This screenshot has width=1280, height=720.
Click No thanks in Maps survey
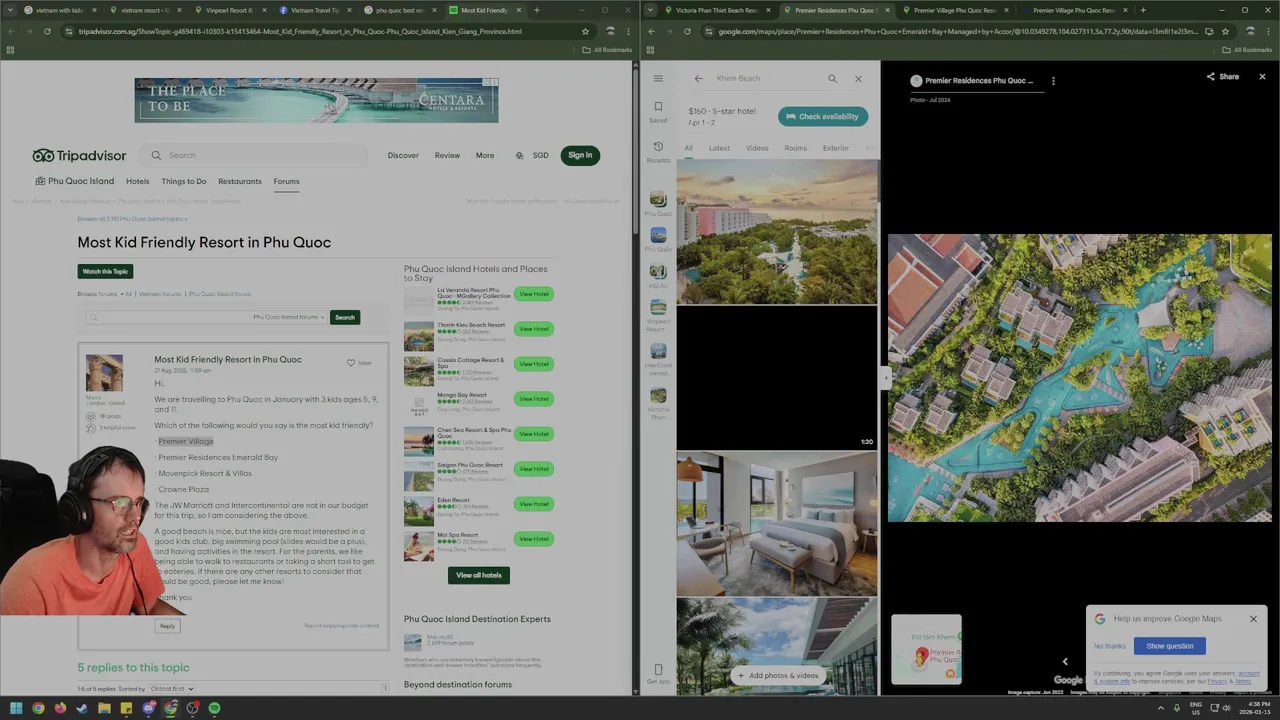pos(1110,646)
